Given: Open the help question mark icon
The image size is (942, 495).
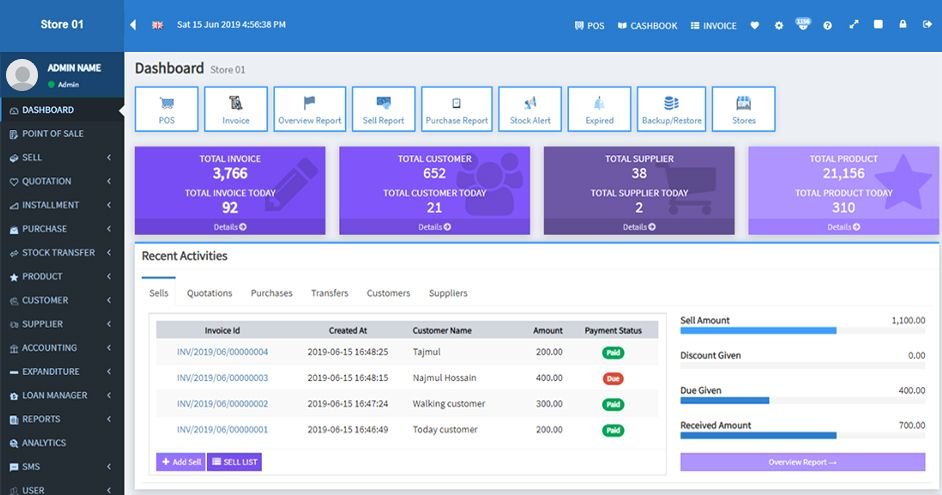Looking at the screenshot, I should 827,25.
